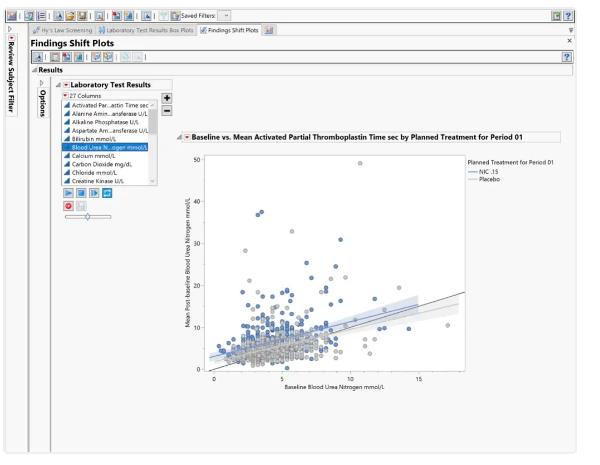
Task: Select Chloride mmol/L in column list
Action: click(x=106, y=173)
